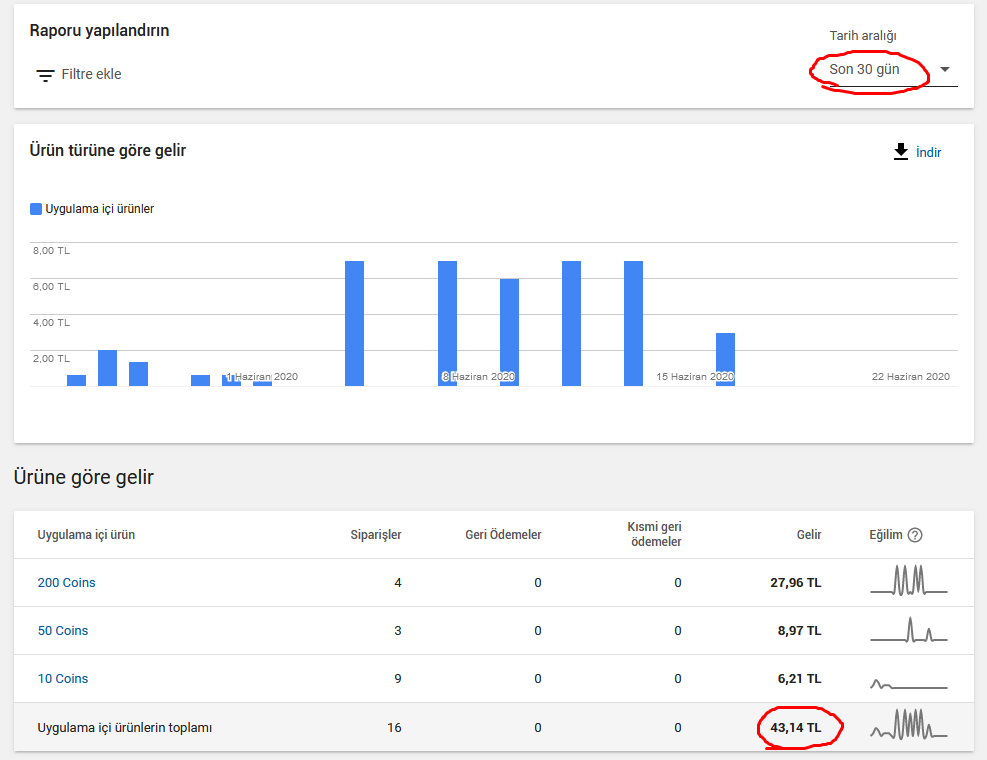
Task: Click the Ürün türüne göre gelir heading
Action: click(x=108, y=150)
